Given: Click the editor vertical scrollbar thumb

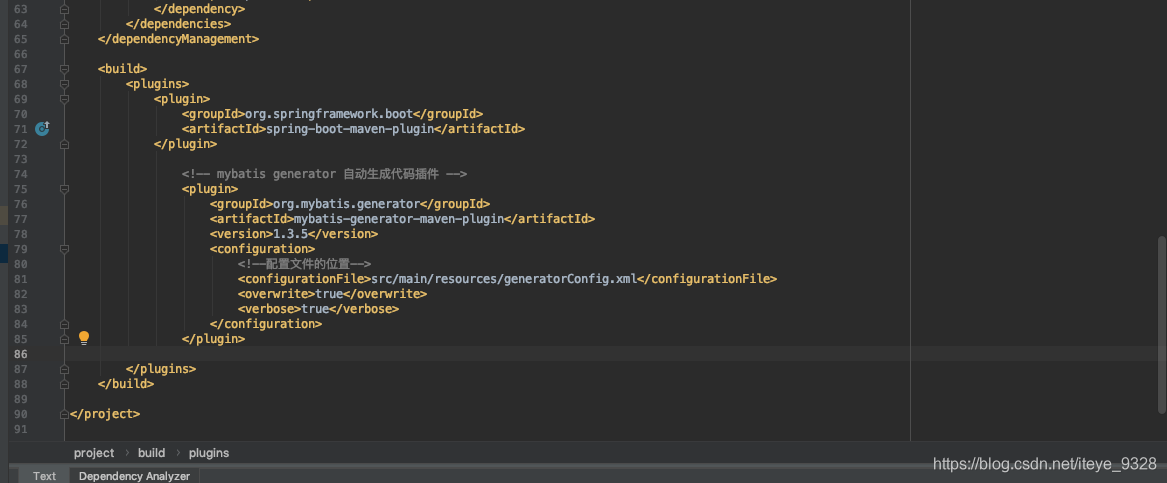Looking at the screenshot, I should pyautogui.click(x=1162, y=324).
